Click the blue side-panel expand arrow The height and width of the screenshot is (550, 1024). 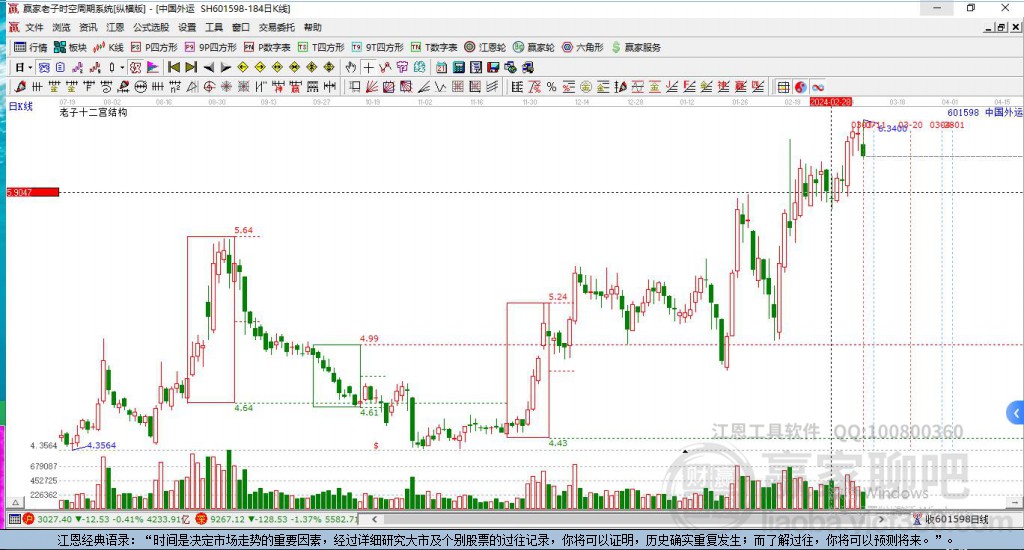pyautogui.click(x=1015, y=413)
